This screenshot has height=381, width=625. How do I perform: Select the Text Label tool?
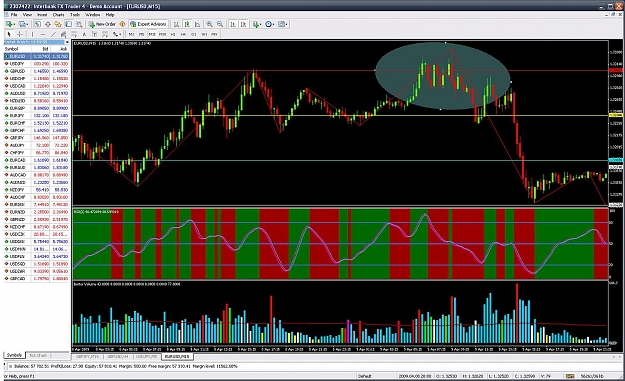coord(94,34)
